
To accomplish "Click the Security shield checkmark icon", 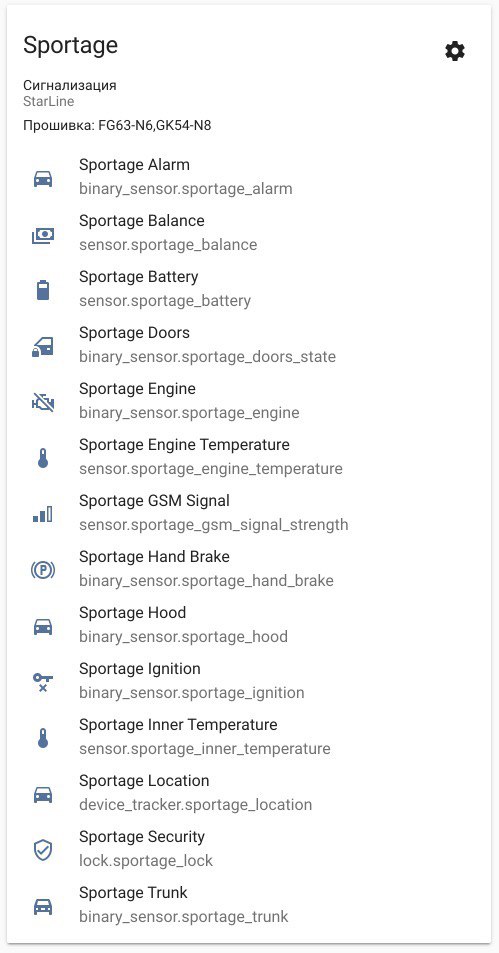I will point(43,850).
